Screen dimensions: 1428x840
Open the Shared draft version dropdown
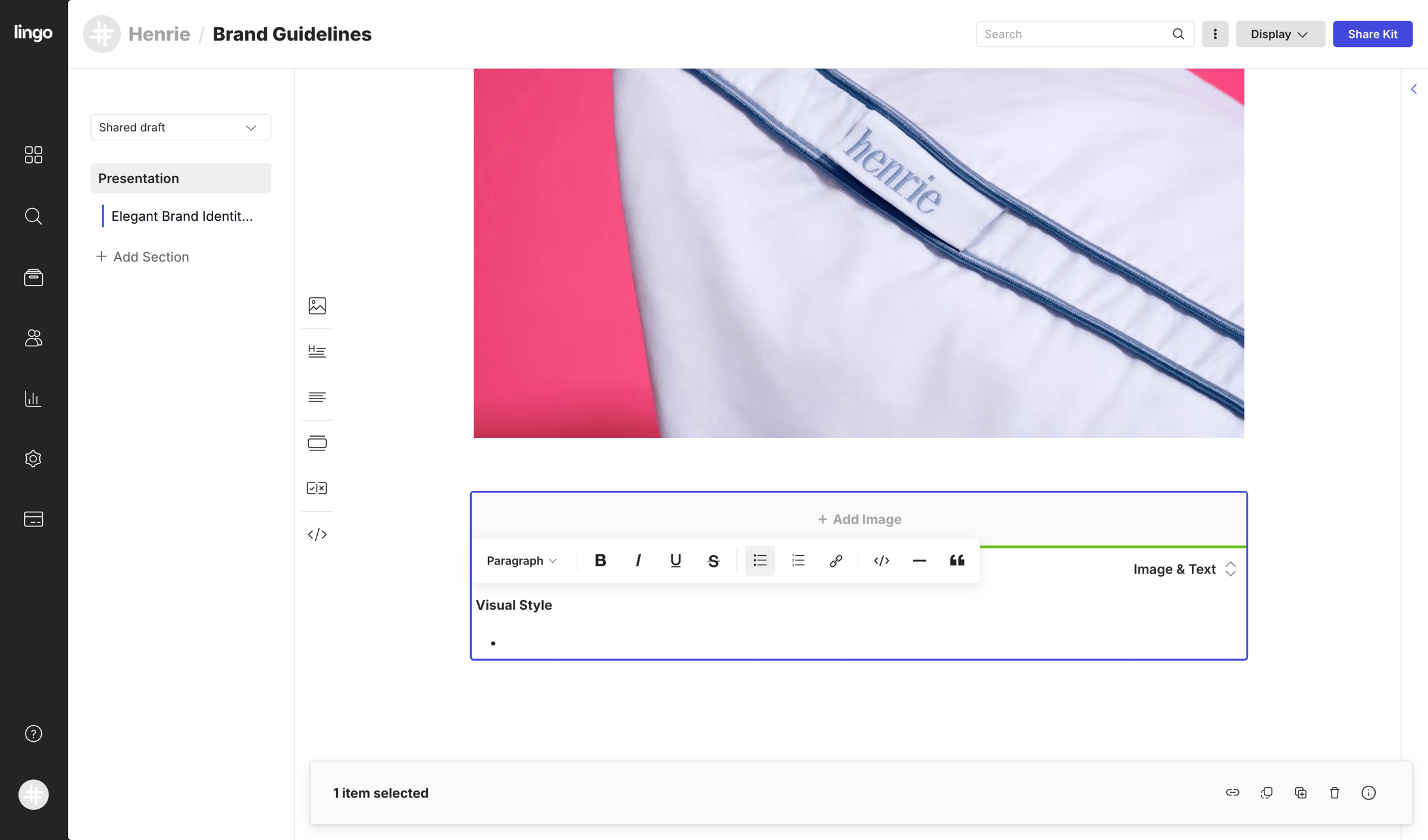(x=180, y=127)
